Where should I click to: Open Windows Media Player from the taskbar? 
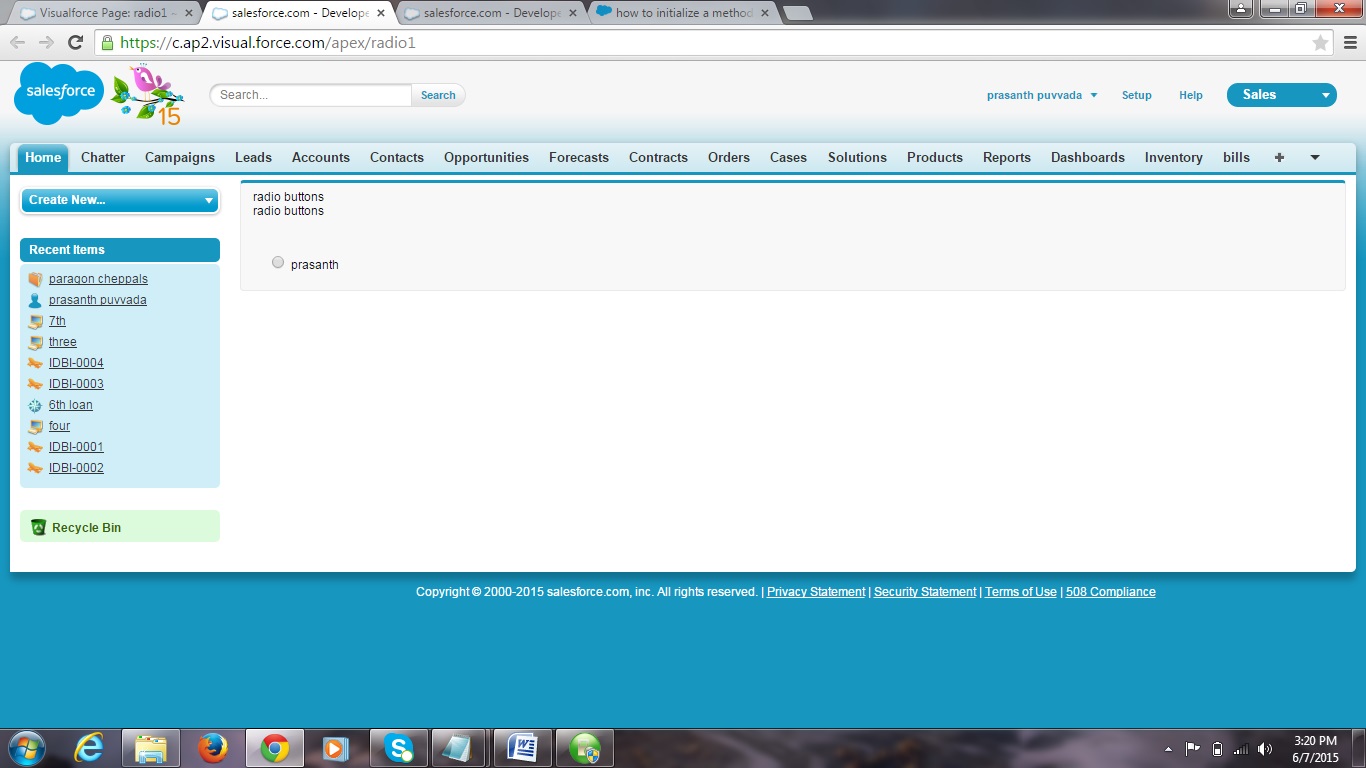point(336,748)
